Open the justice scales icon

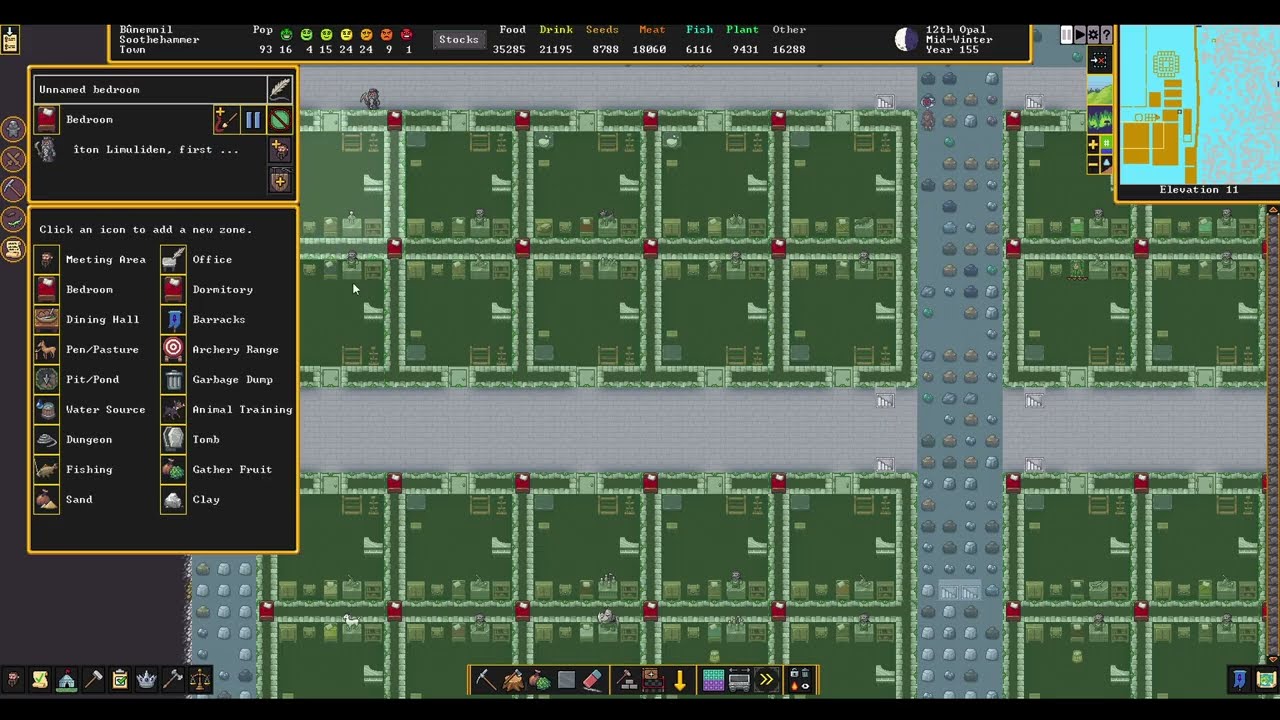(x=200, y=680)
